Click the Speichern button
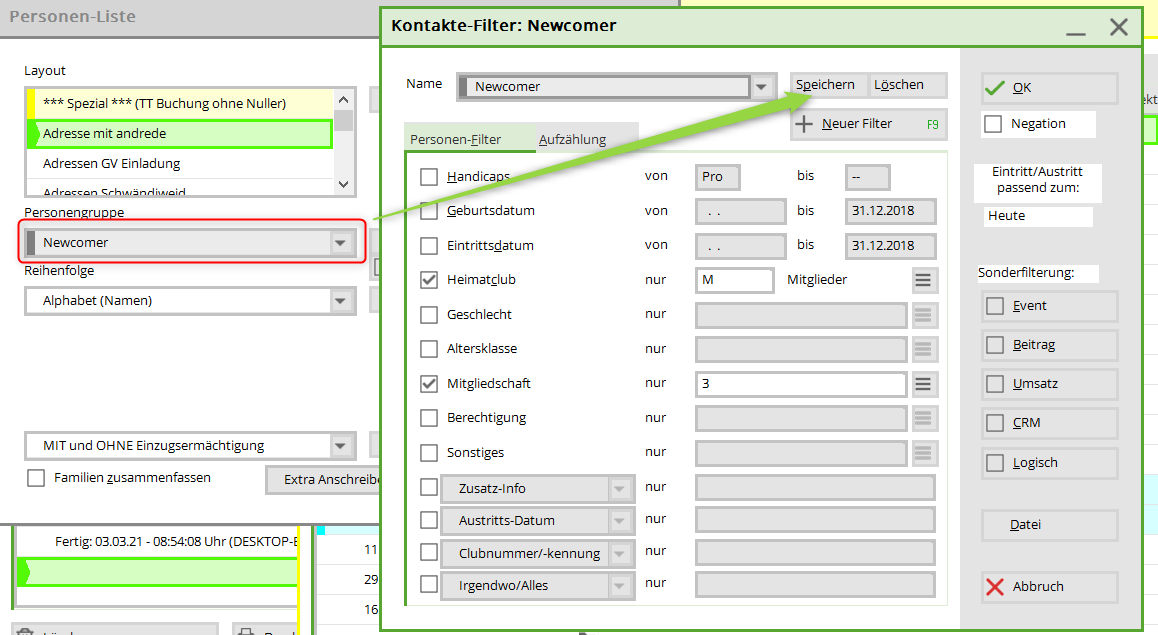 click(x=826, y=85)
